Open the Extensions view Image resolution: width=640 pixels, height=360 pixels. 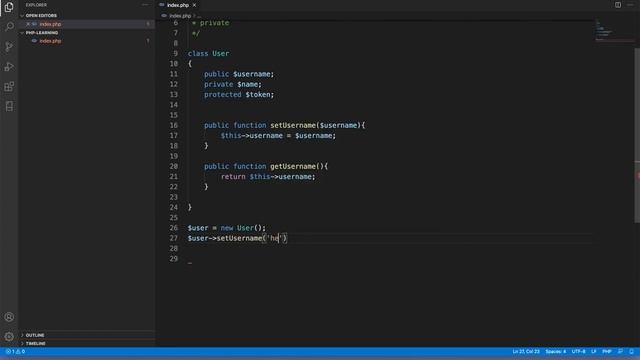[9, 87]
